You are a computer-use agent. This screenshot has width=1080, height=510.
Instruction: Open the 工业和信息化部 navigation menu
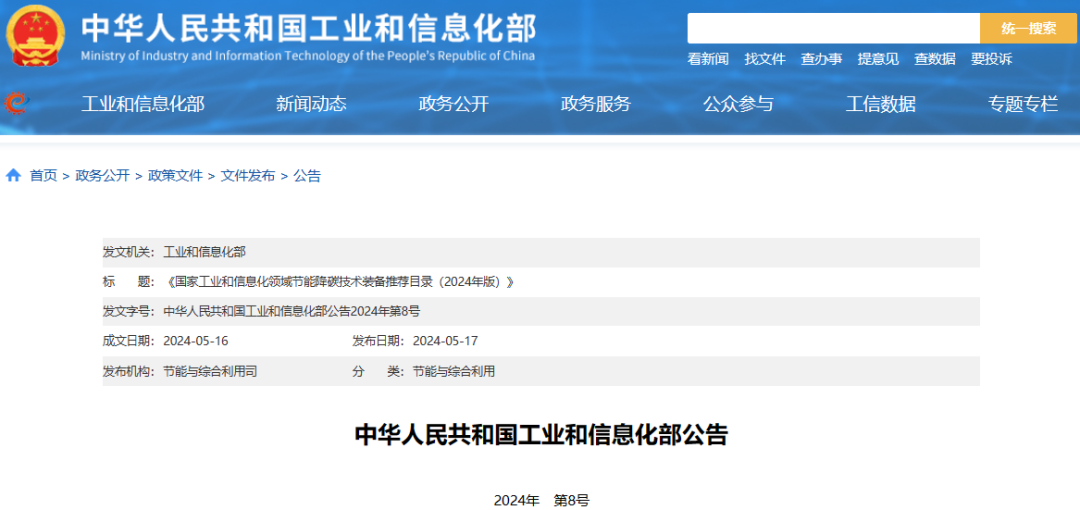tap(143, 104)
